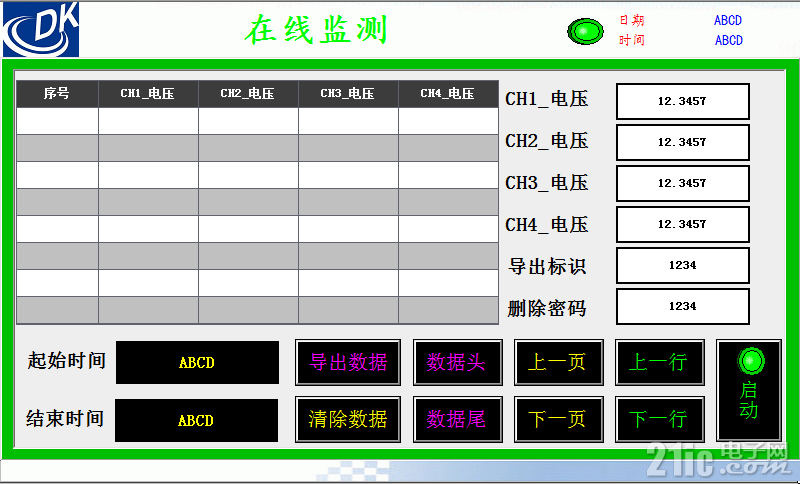This screenshot has height=484, width=800.
Task: Go to 上一页
Action: coord(559,362)
